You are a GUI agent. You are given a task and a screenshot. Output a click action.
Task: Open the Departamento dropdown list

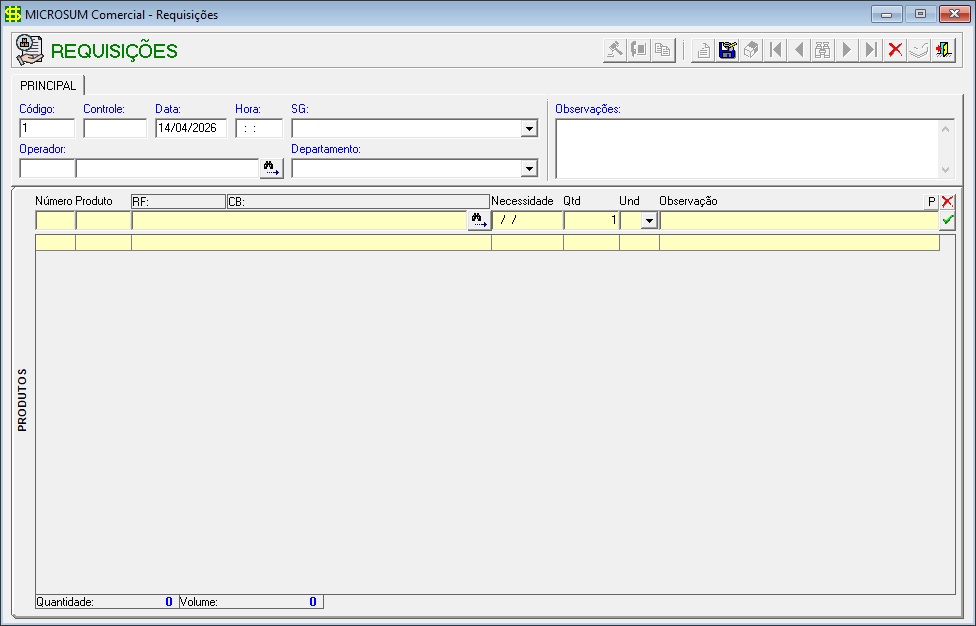[529, 168]
